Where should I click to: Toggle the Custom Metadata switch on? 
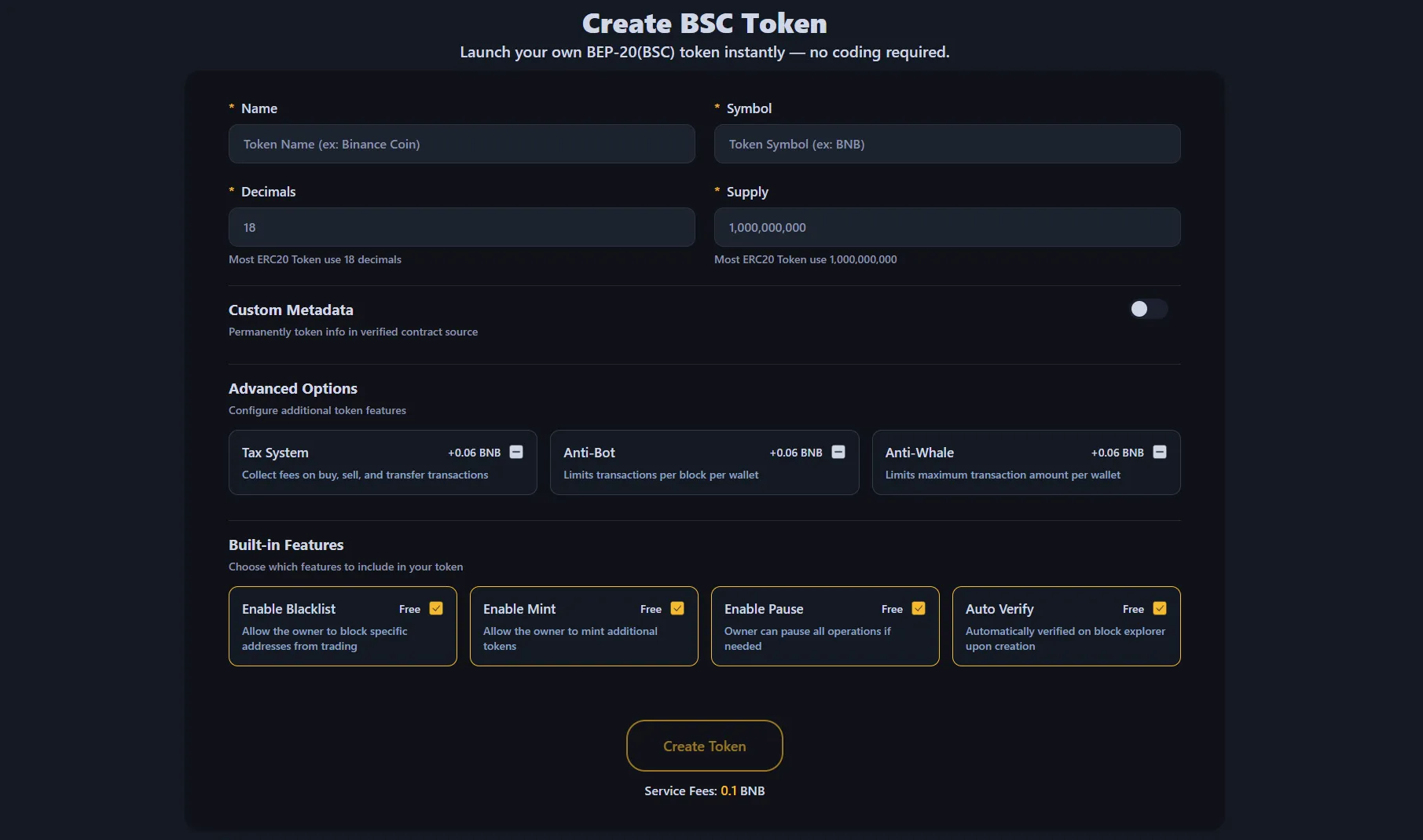click(x=1148, y=309)
